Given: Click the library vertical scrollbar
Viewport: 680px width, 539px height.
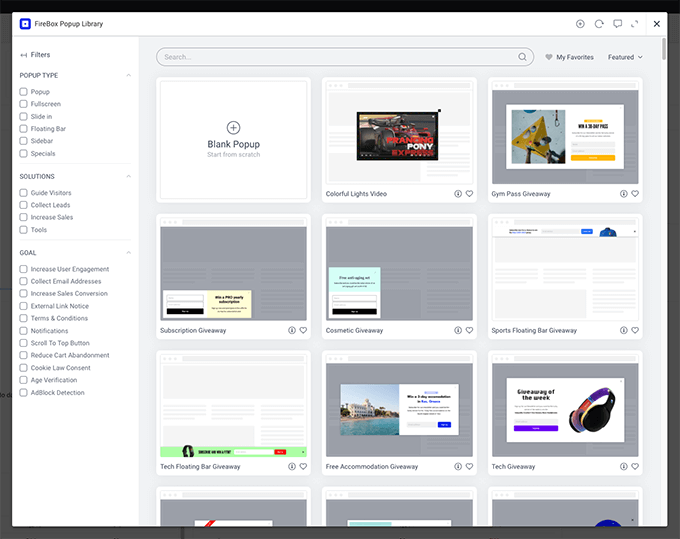Looking at the screenshot, I should [x=664, y=49].
